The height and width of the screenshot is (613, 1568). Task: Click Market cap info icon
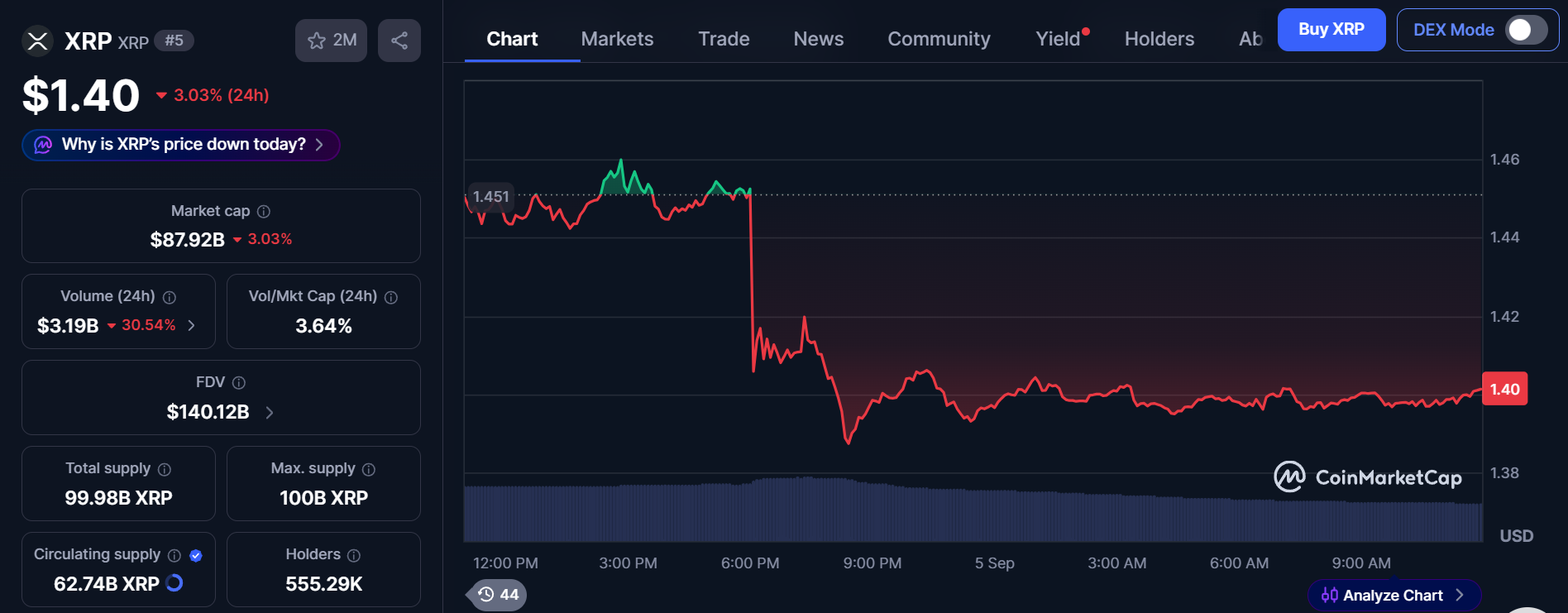pyautogui.click(x=264, y=212)
